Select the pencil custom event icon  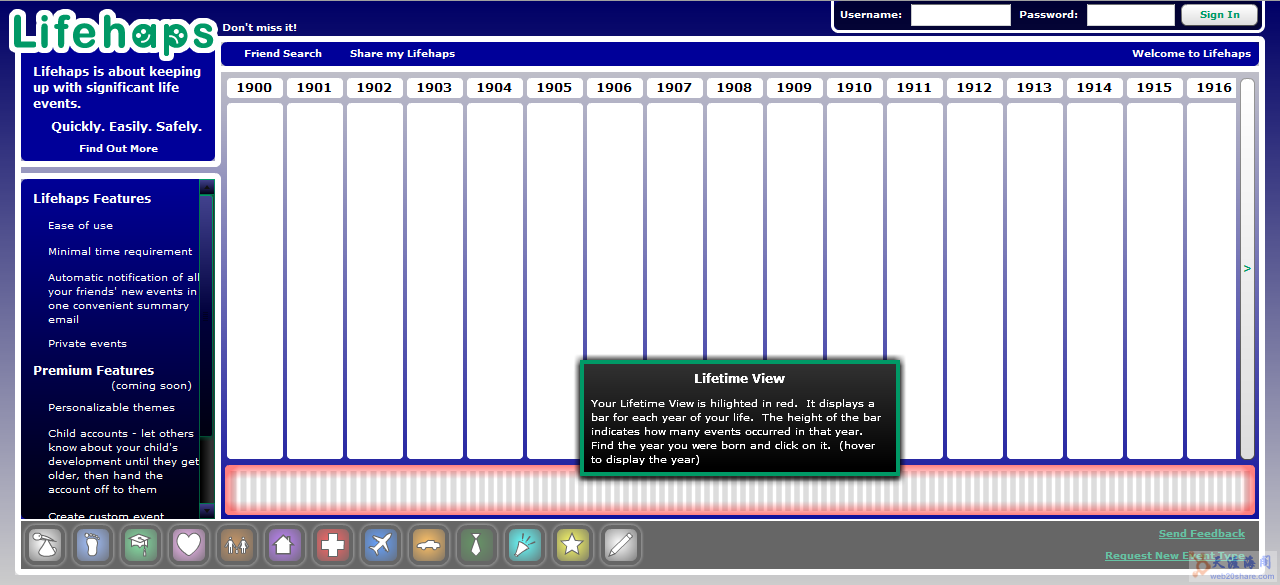click(x=621, y=545)
